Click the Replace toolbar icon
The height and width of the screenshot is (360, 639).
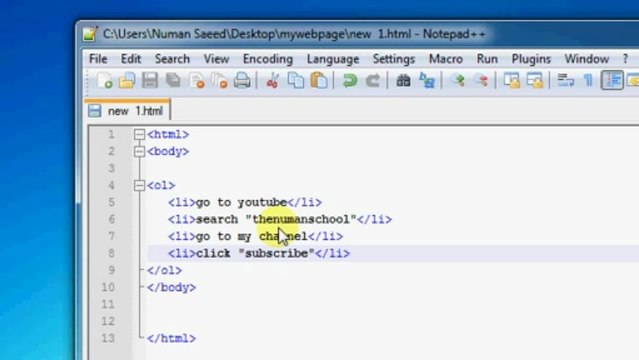pos(427,80)
